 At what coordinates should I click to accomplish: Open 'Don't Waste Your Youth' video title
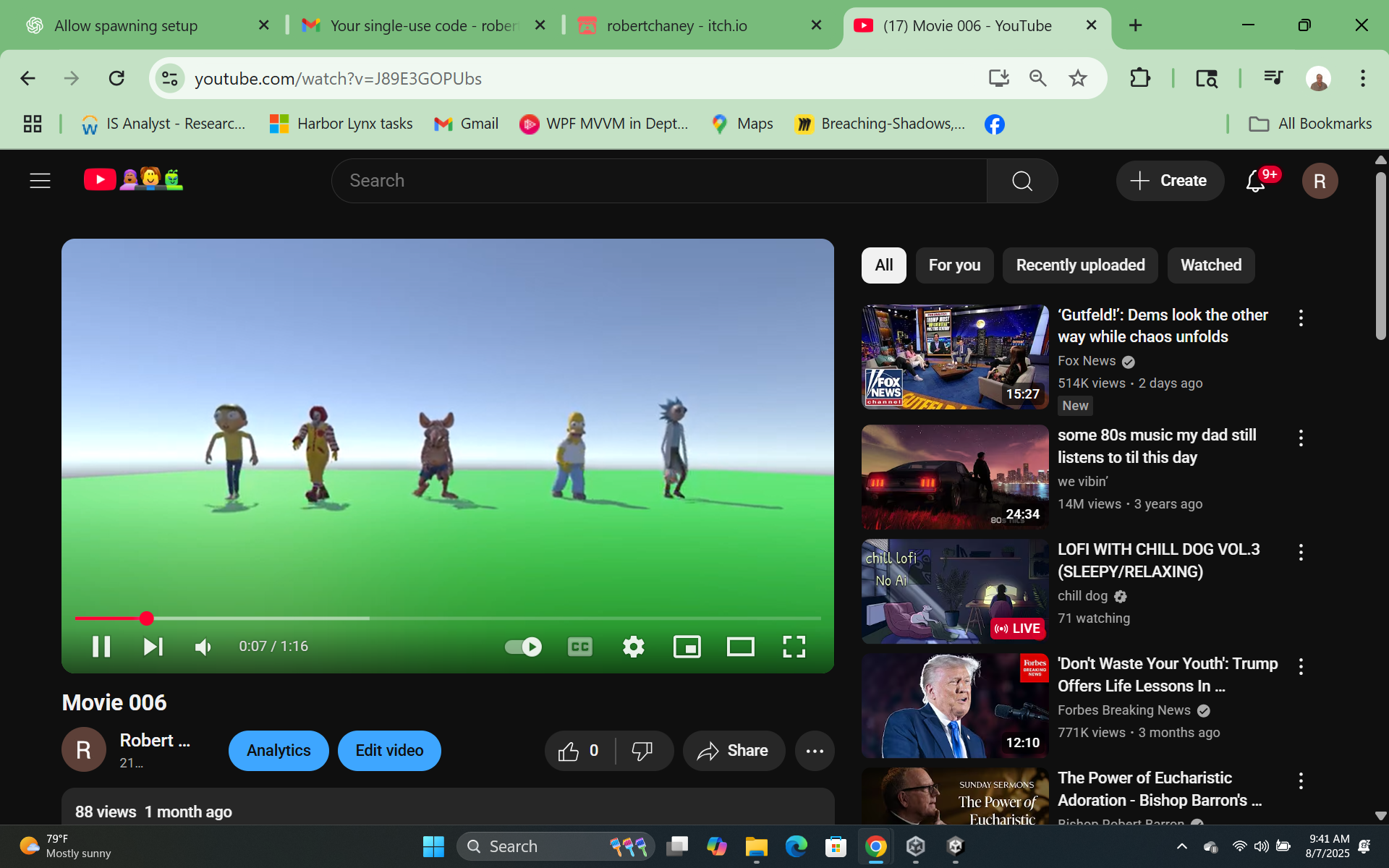coord(1168,674)
